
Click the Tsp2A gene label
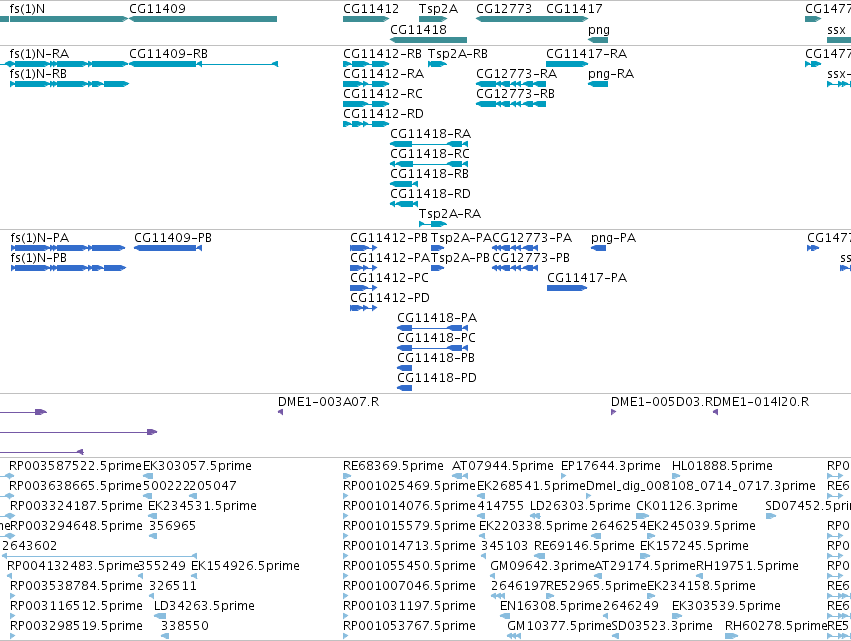[438, 9]
